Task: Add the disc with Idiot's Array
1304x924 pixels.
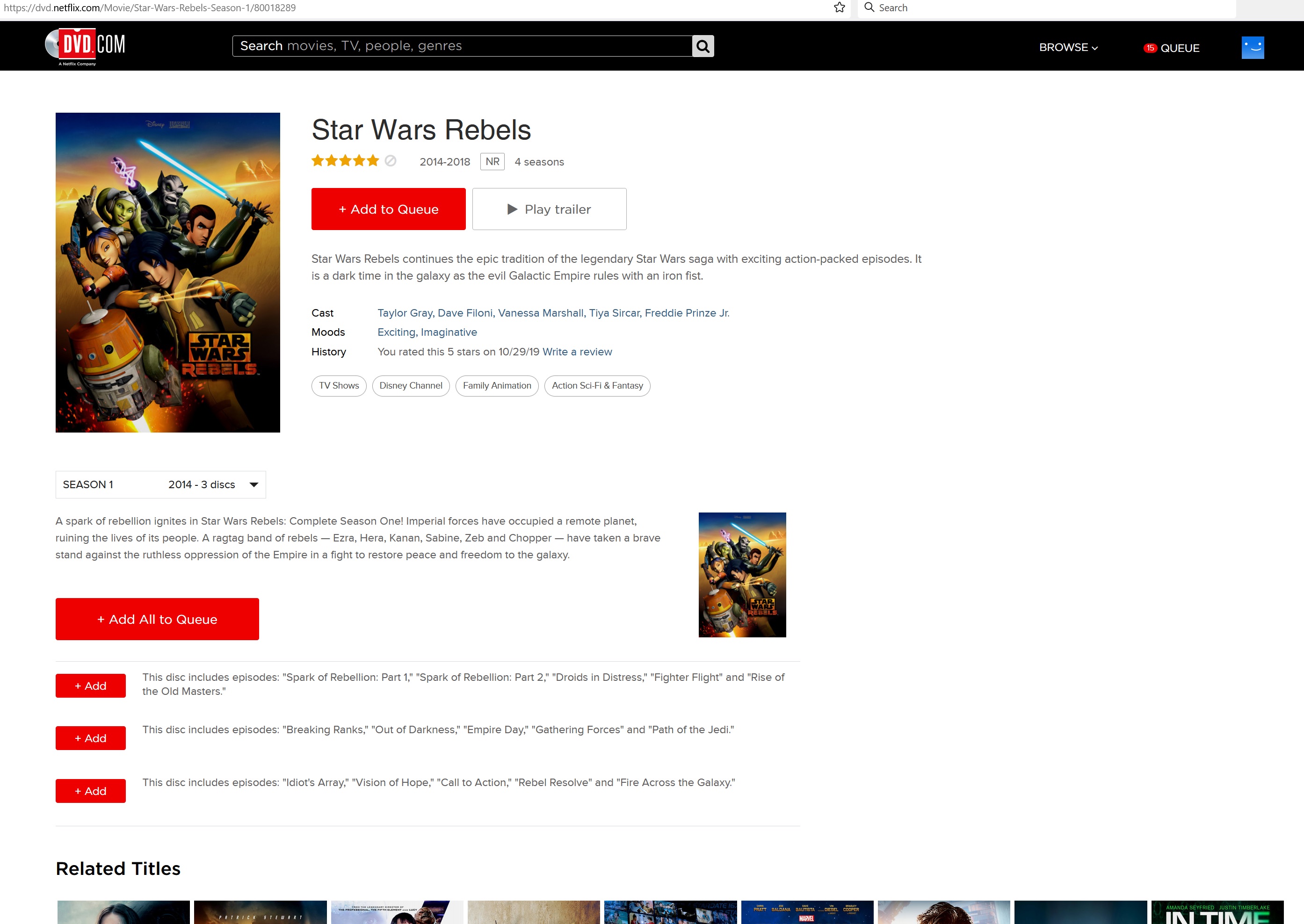Action: (x=90, y=791)
